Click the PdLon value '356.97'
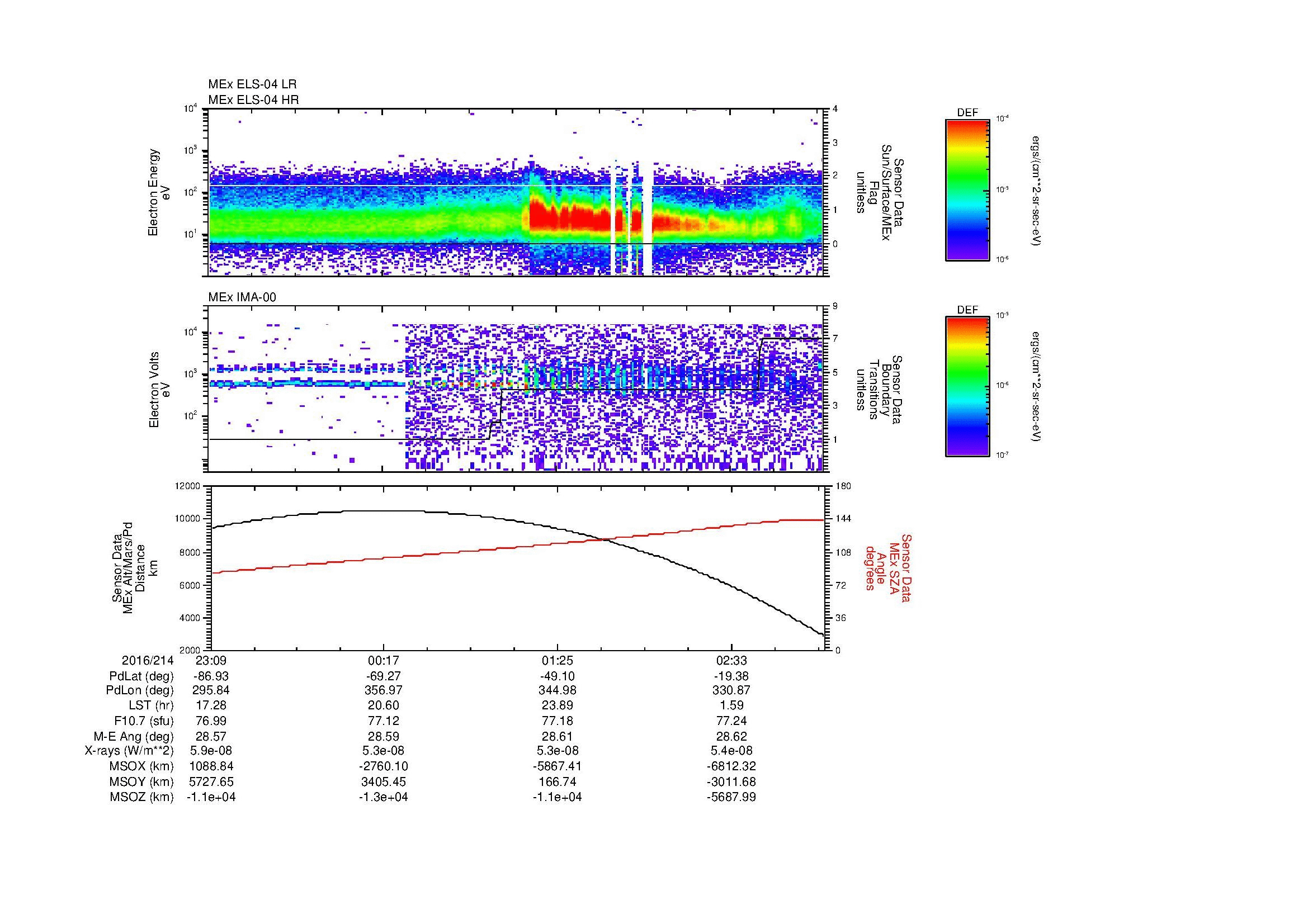 pyautogui.click(x=384, y=690)
